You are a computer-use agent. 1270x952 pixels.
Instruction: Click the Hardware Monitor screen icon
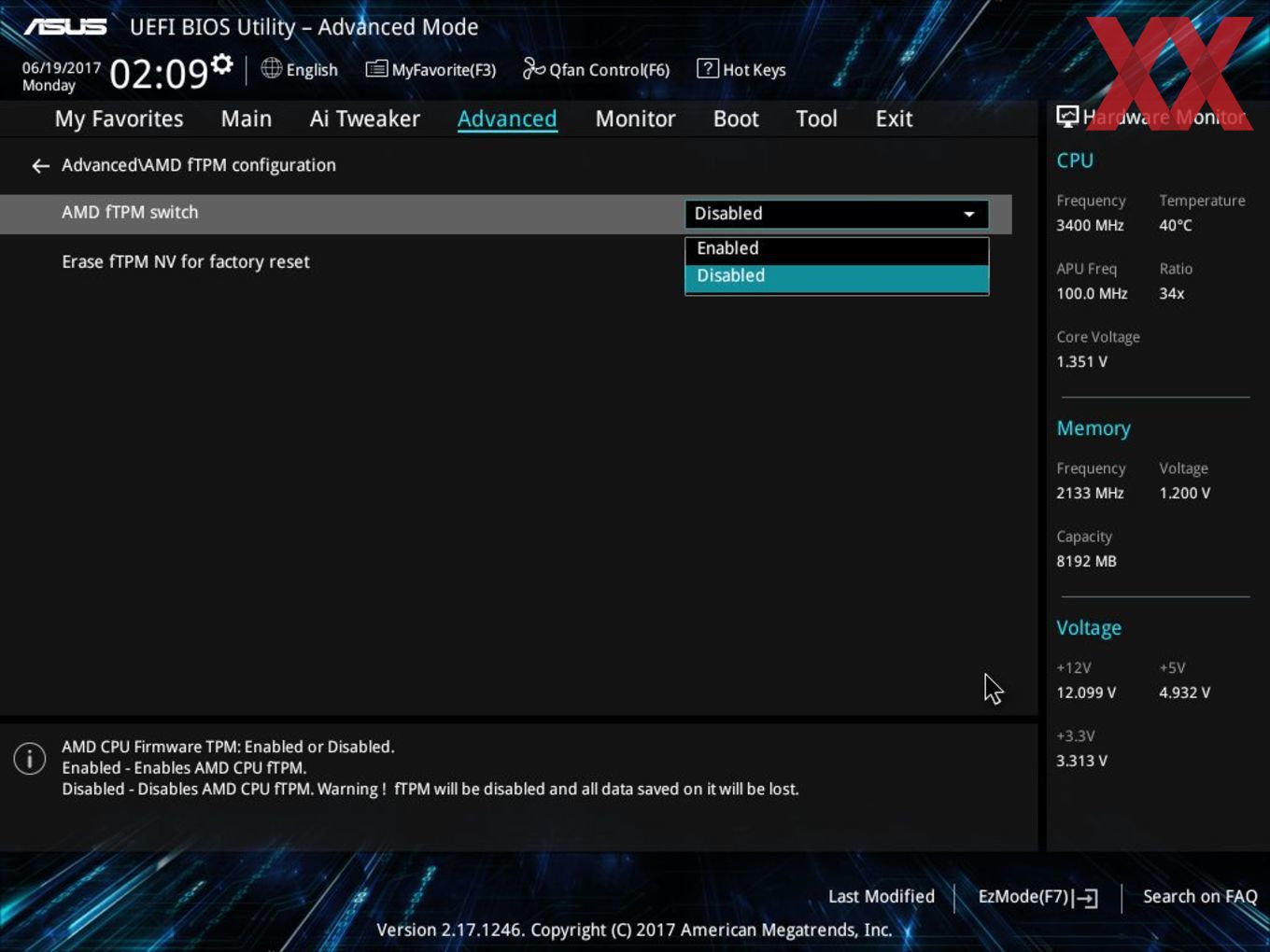(x=1067, y=116)
